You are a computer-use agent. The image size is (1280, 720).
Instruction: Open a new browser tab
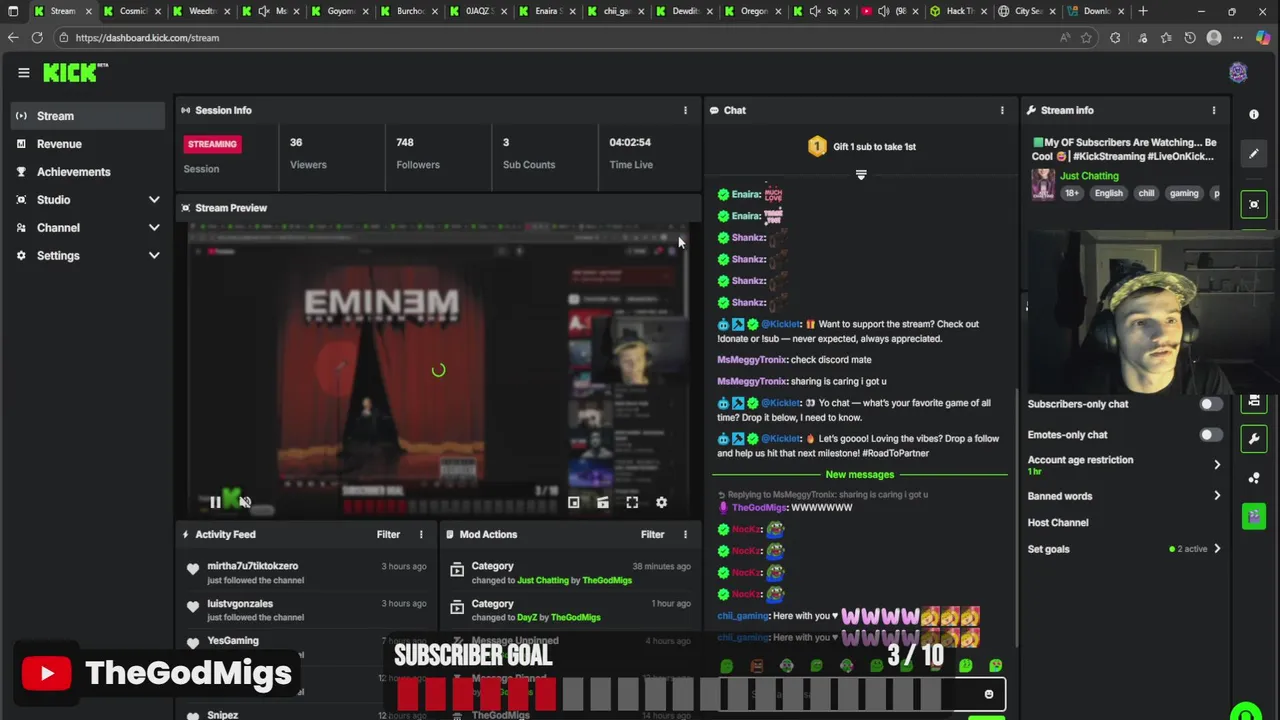point(1143,11)
